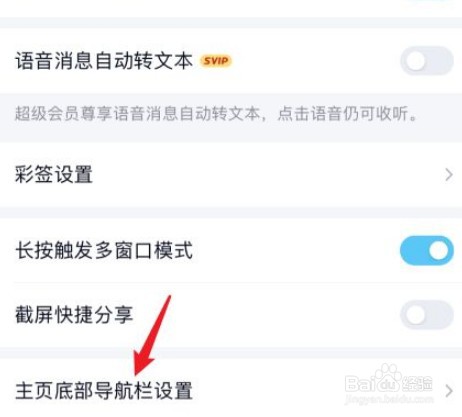Image resolution: width=462 pixels, height=417 pixels.
Task: Open the 彩签设置 menu entry
Action: [231, 175]
